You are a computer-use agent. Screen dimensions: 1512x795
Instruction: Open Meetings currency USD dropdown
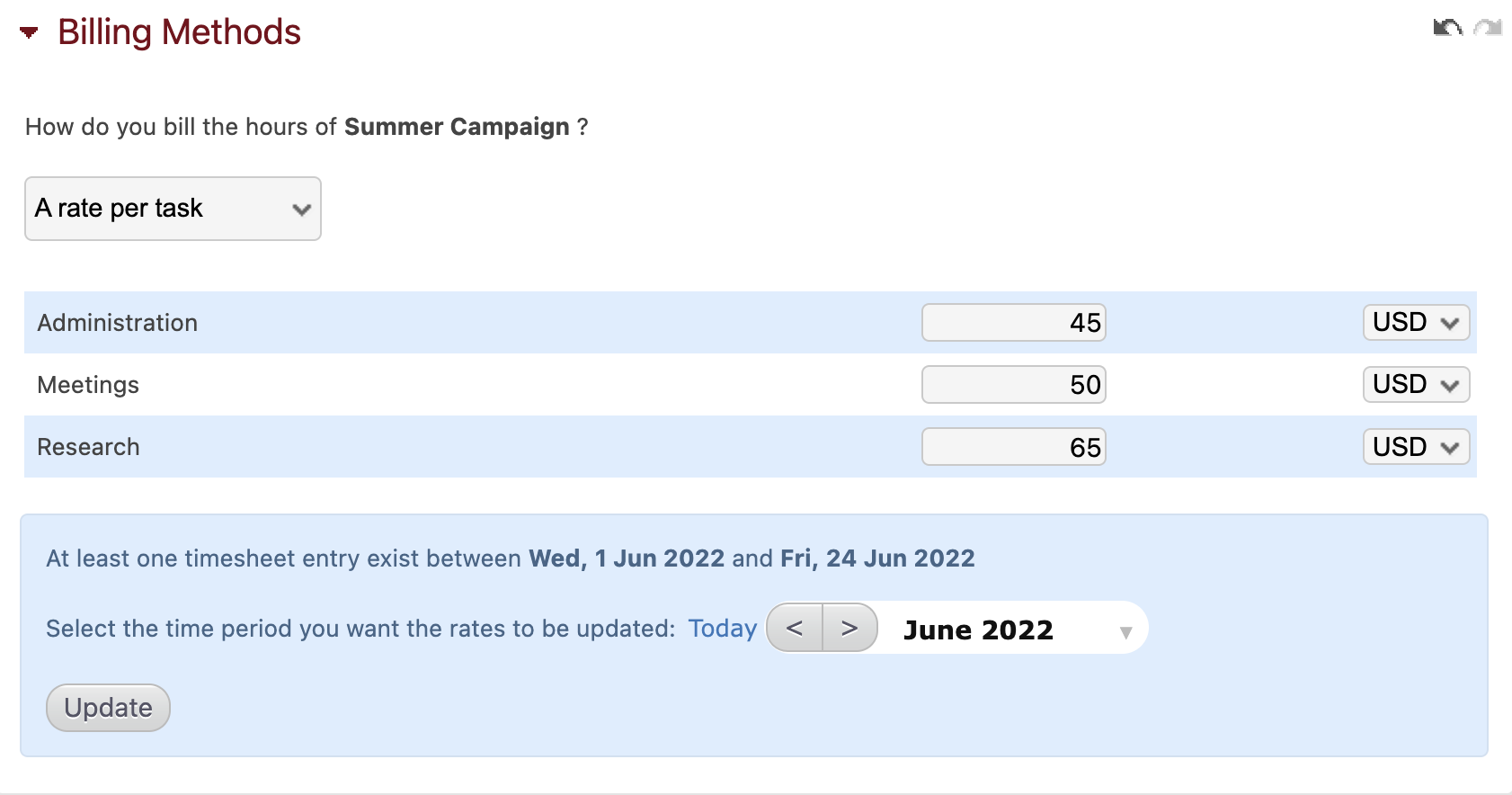click(1416, 385)
